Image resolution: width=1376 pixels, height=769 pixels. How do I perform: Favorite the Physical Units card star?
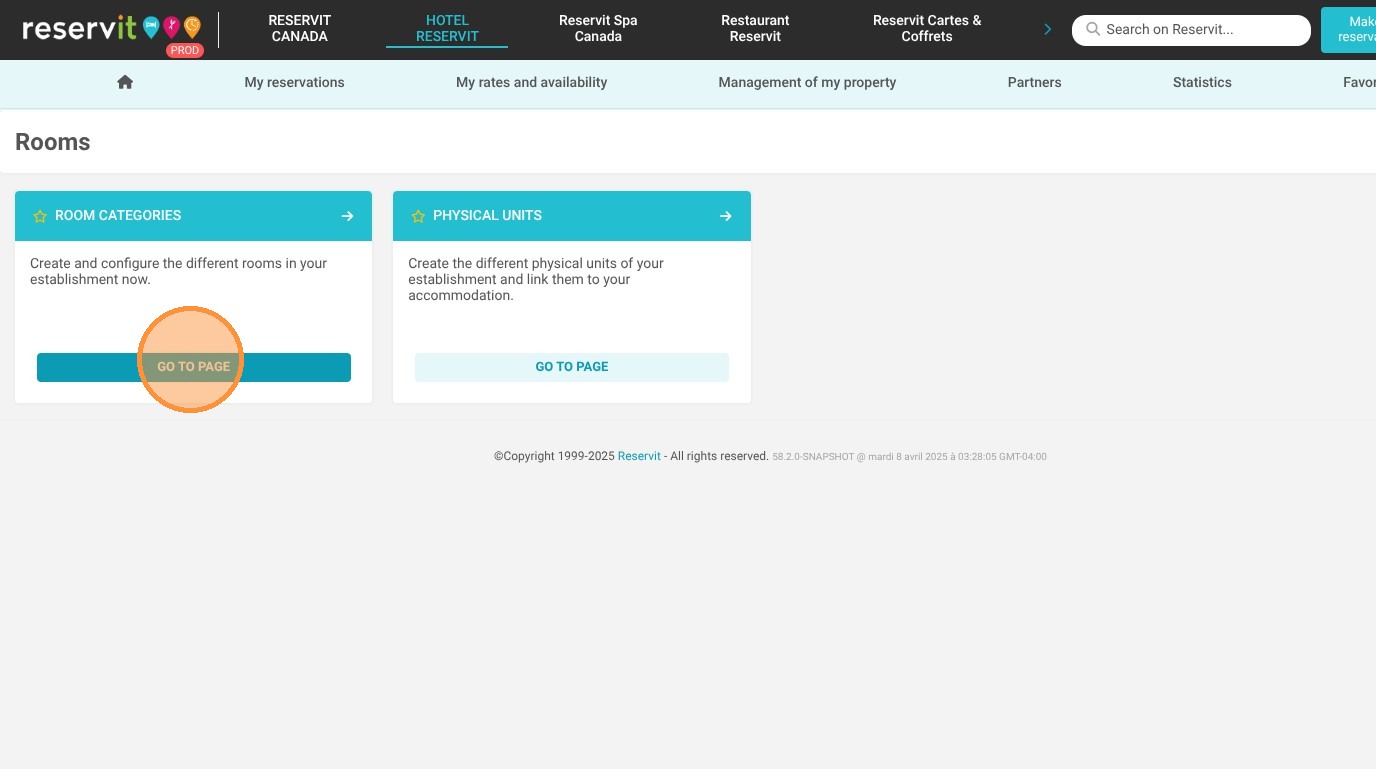coord(418,216)
